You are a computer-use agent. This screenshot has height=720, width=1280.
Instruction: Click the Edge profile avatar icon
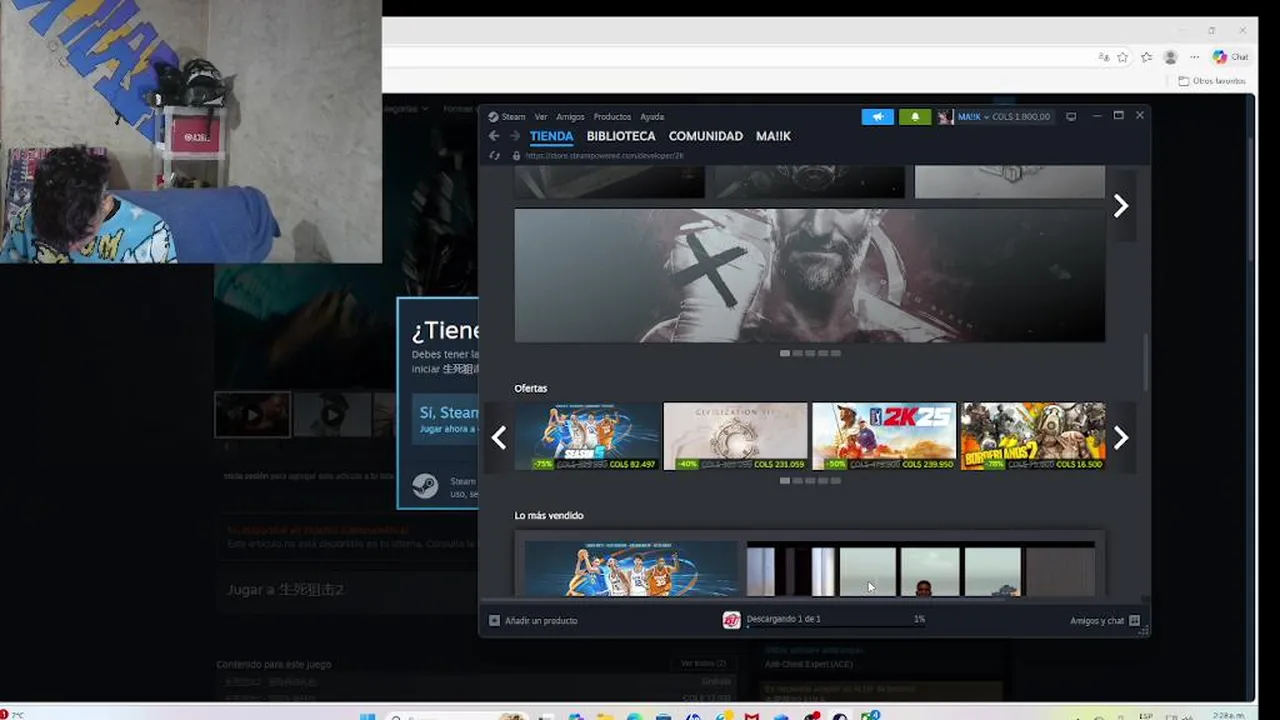coord(1170,57)
